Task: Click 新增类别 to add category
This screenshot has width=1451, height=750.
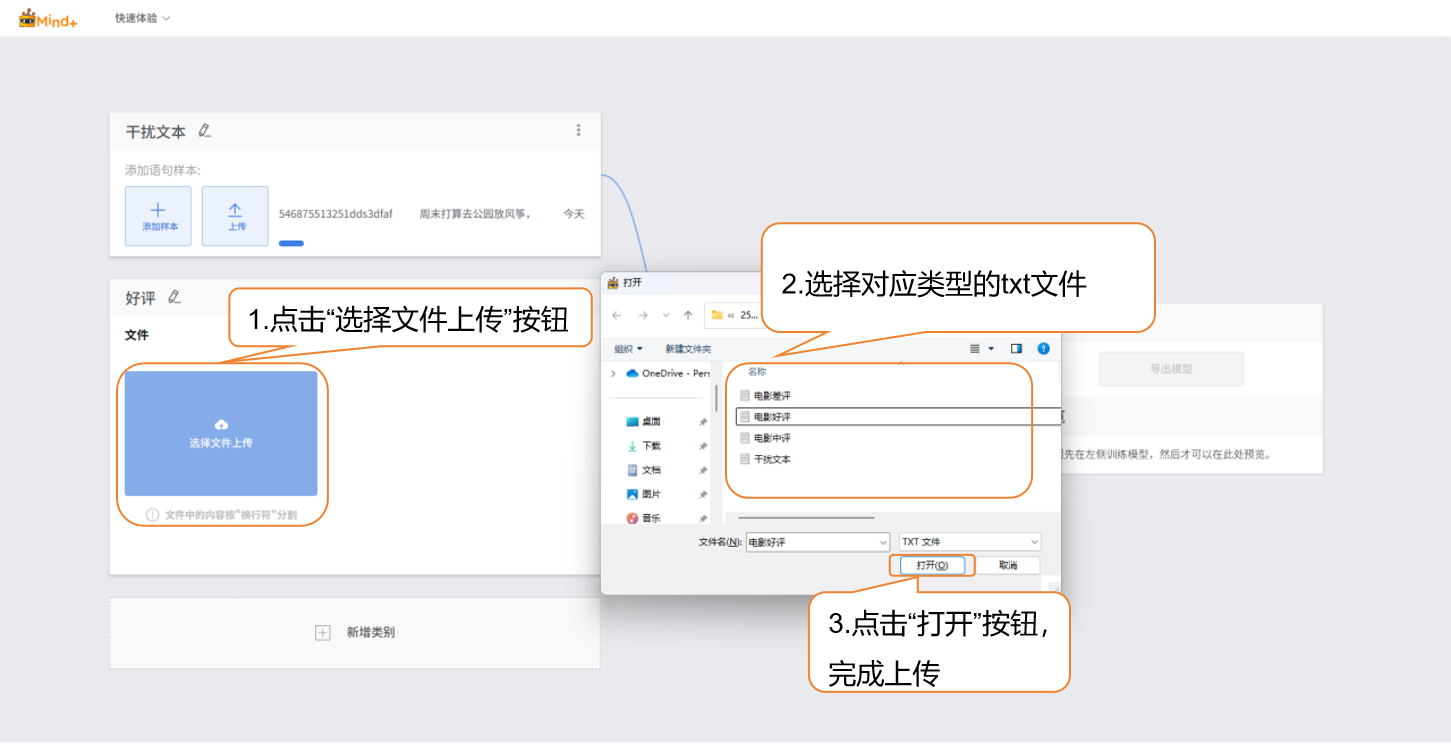Action: 355,633
